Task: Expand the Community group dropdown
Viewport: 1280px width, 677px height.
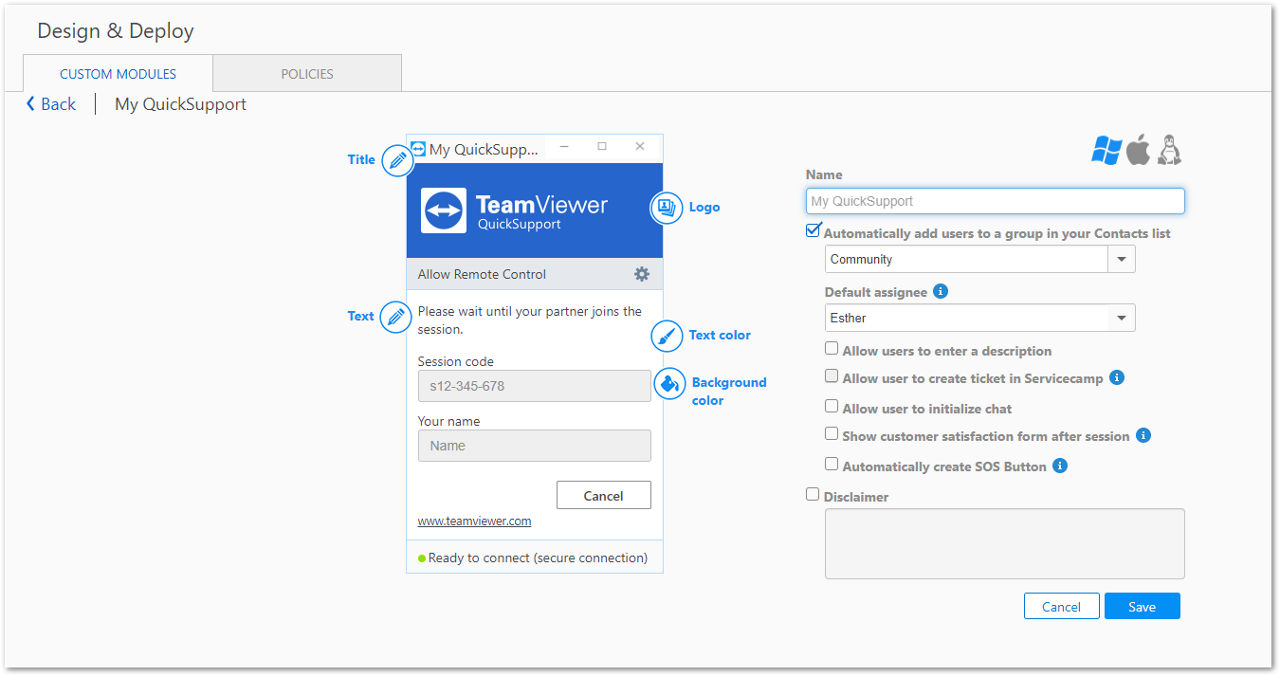Action: (x=1121, y=259)
